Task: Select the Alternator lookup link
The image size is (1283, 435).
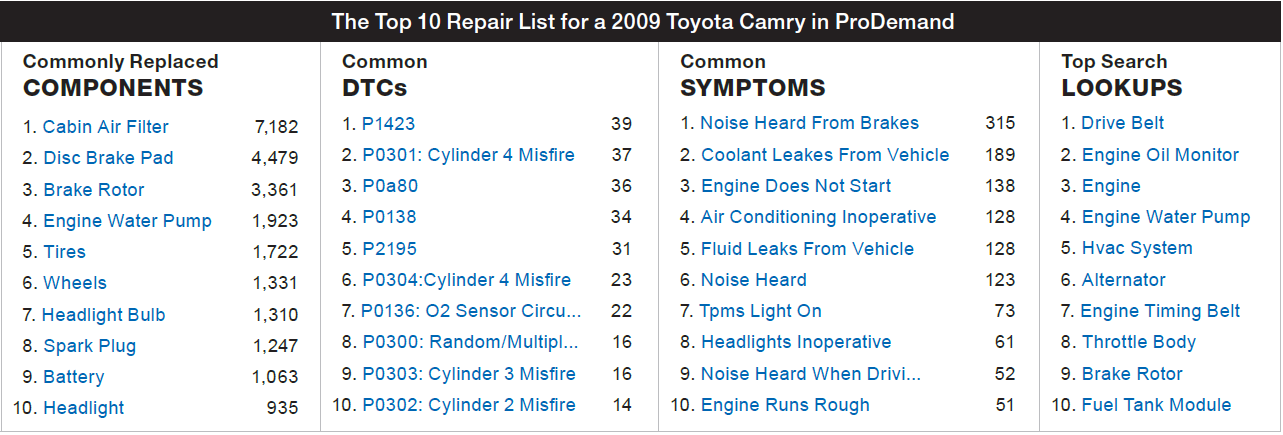Action: click(1124, 280)
